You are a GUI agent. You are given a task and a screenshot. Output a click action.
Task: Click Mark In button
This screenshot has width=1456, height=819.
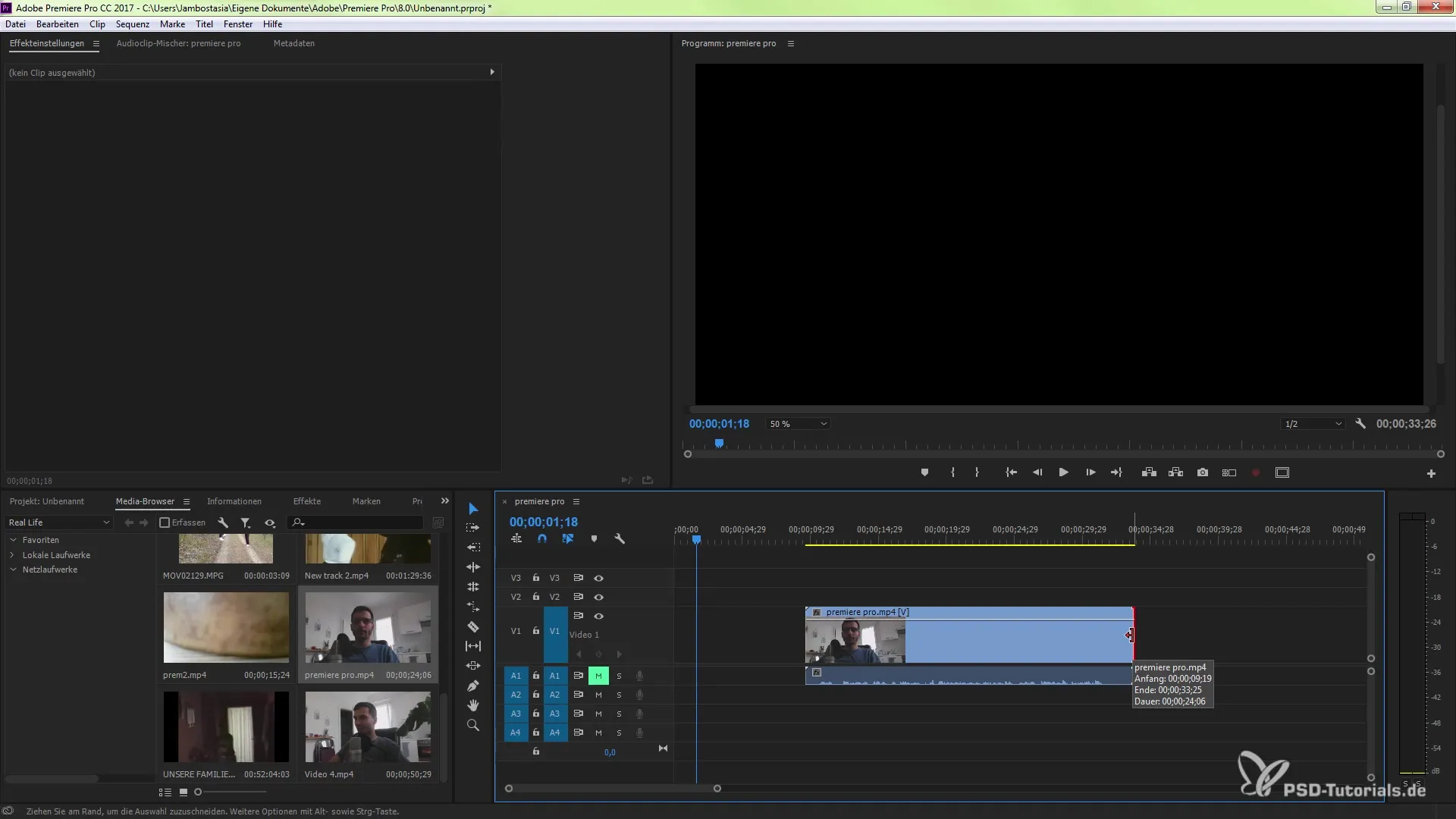pyautogui.click(x=952, y=472)
